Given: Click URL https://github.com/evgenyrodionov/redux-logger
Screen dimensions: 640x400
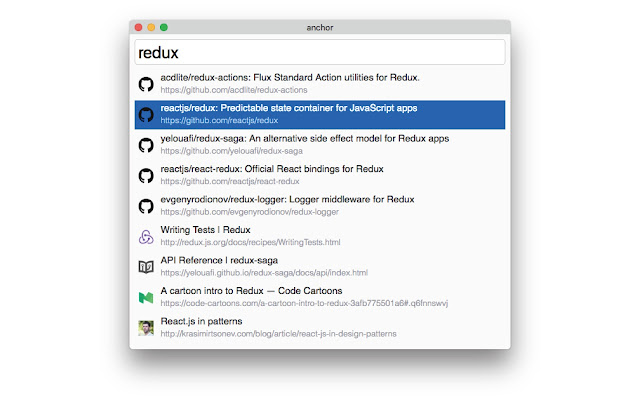Looking at the screenshot, I should pos(249,212).
